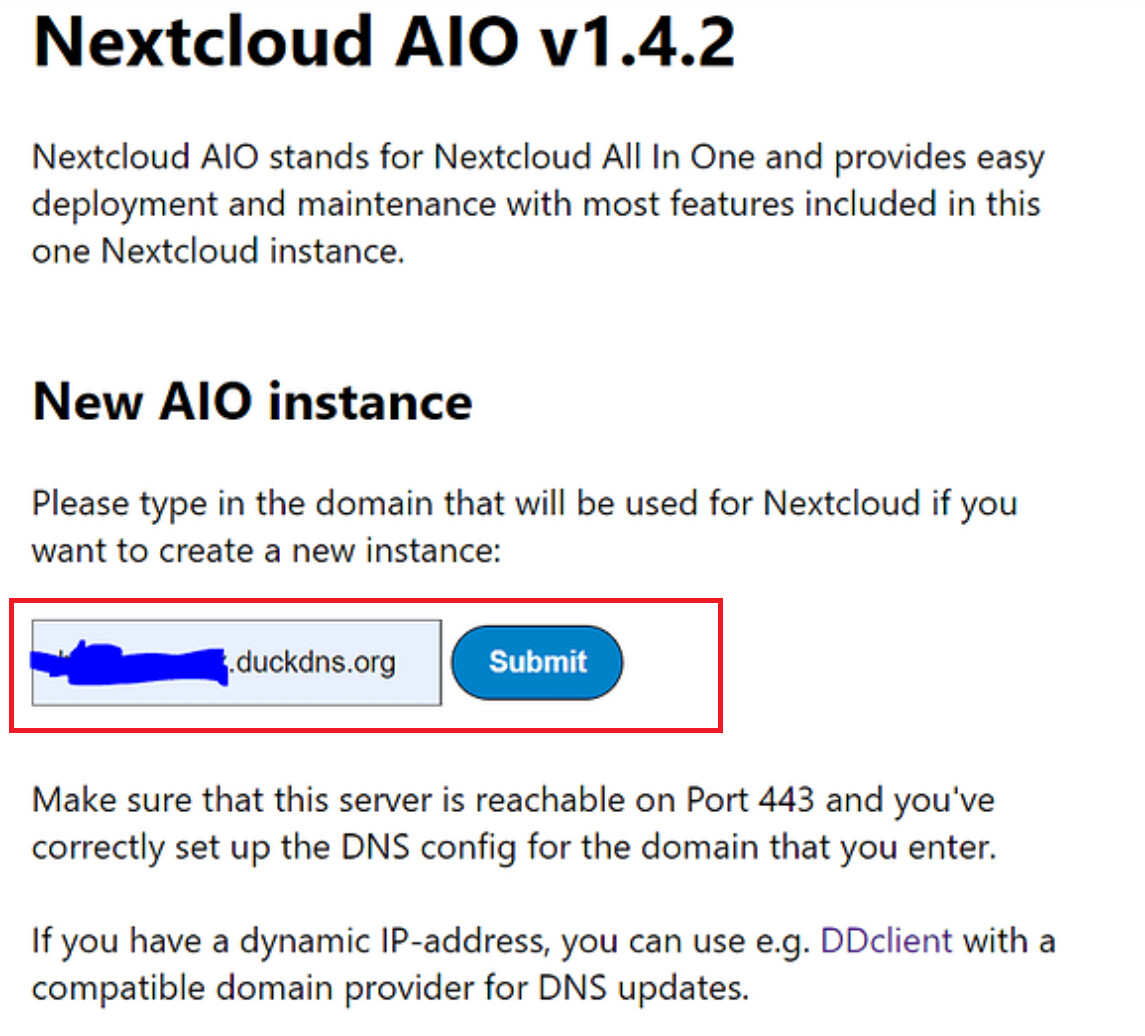Click the .duckdns.org text in the field
Screen dimensions: 1145x1036
(x=313, y=662)
